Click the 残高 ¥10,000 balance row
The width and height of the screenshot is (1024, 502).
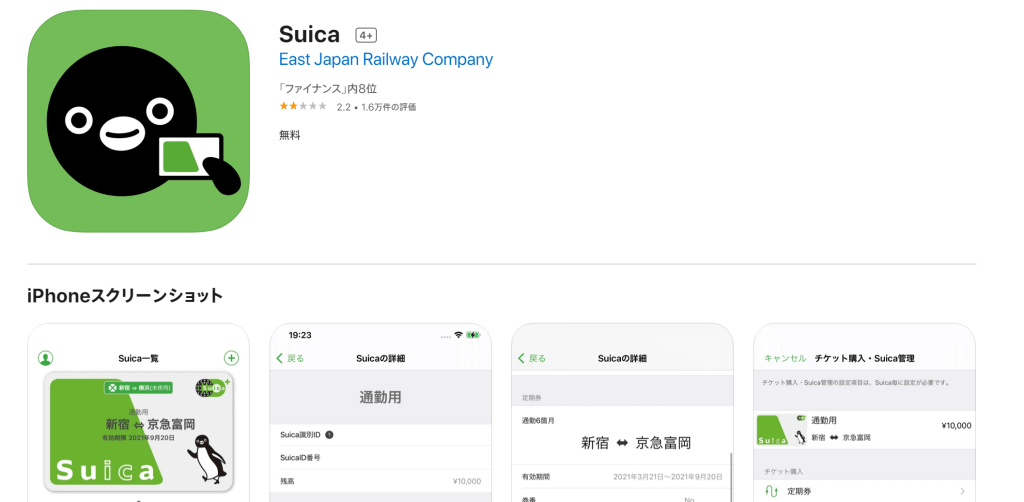coord(380,481)
